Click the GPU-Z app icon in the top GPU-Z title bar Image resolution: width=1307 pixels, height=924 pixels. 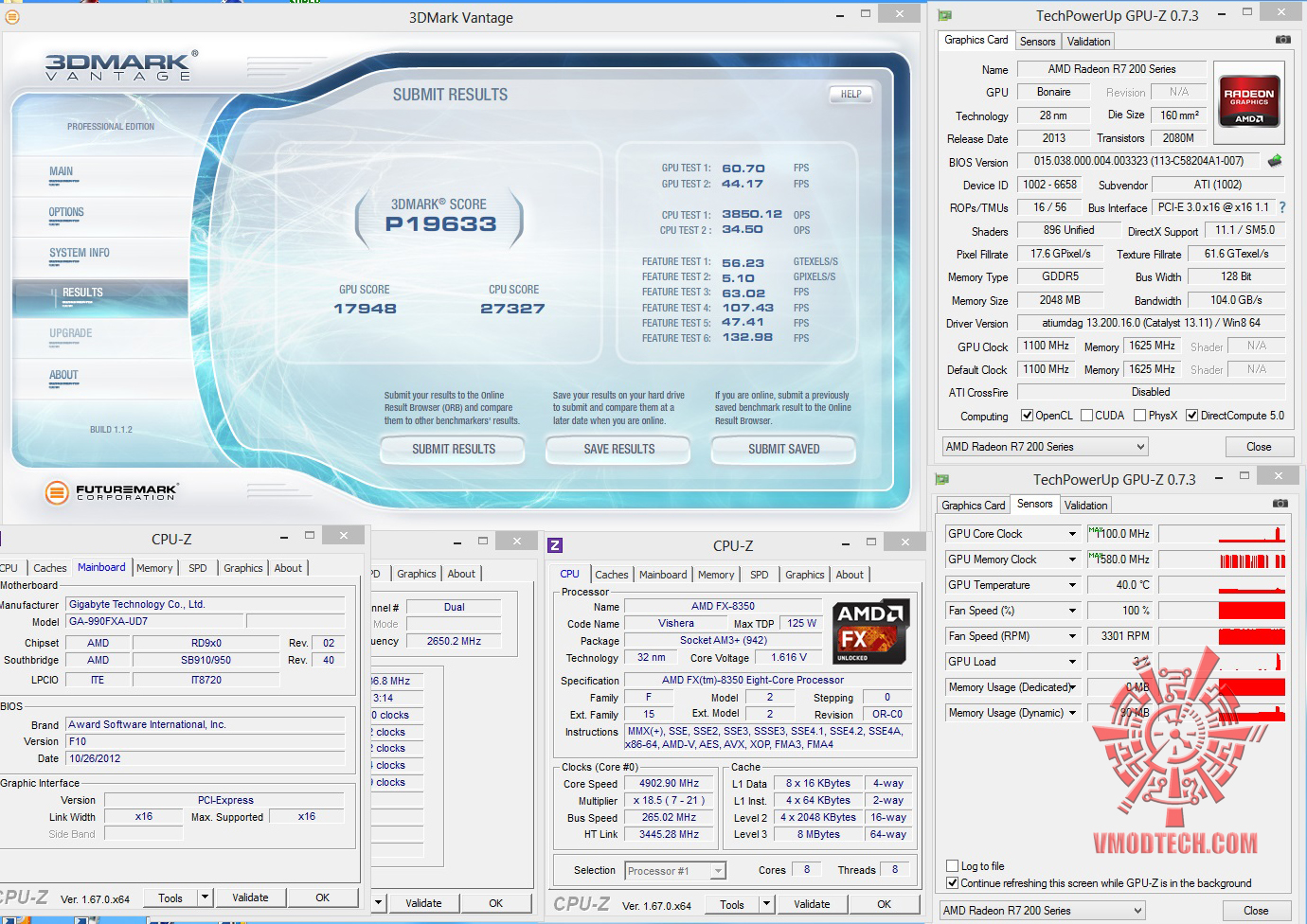click(x=944, y=15)
